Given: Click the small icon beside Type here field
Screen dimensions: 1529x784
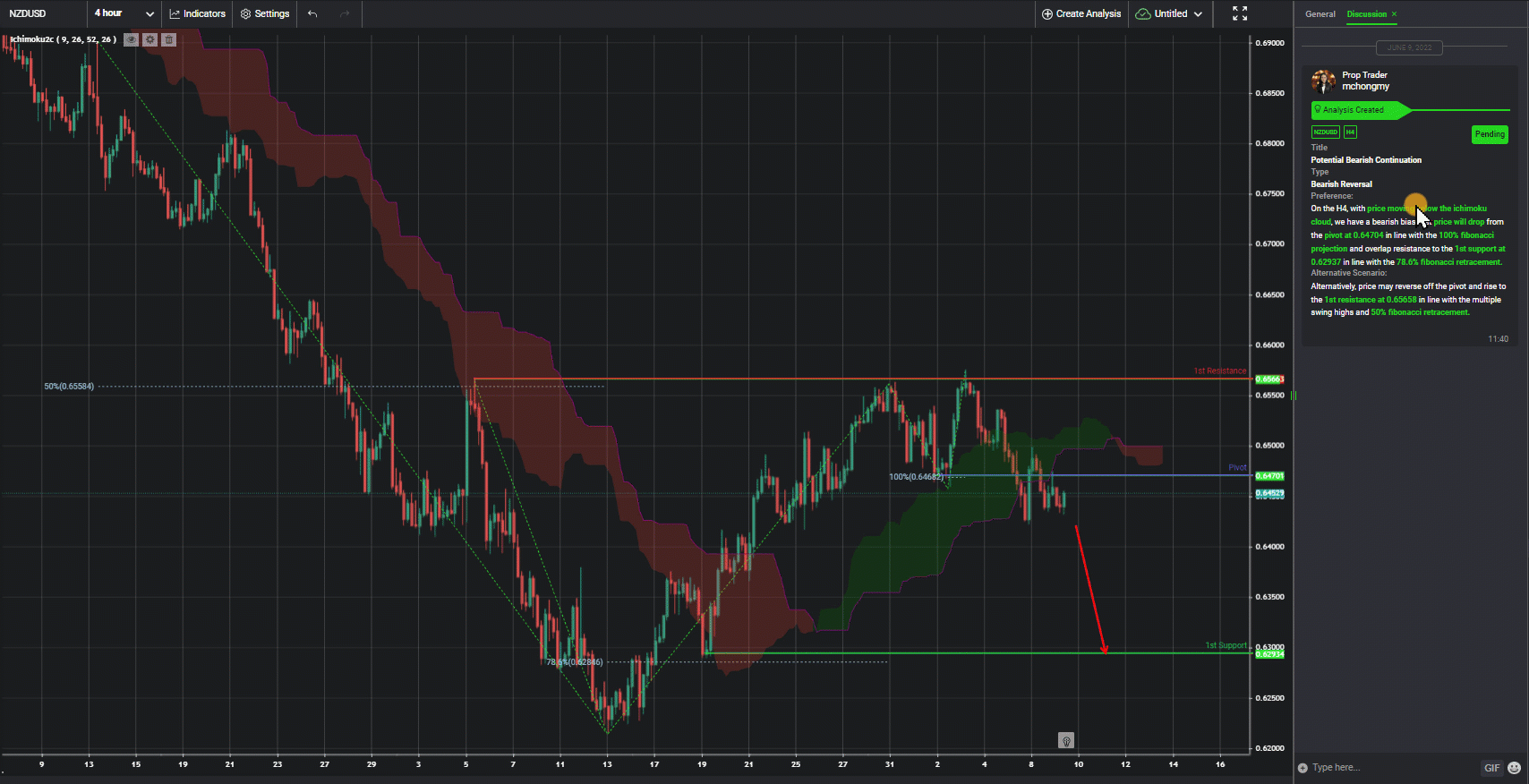Looking at the screenshot, I should tap(1303, 768).
